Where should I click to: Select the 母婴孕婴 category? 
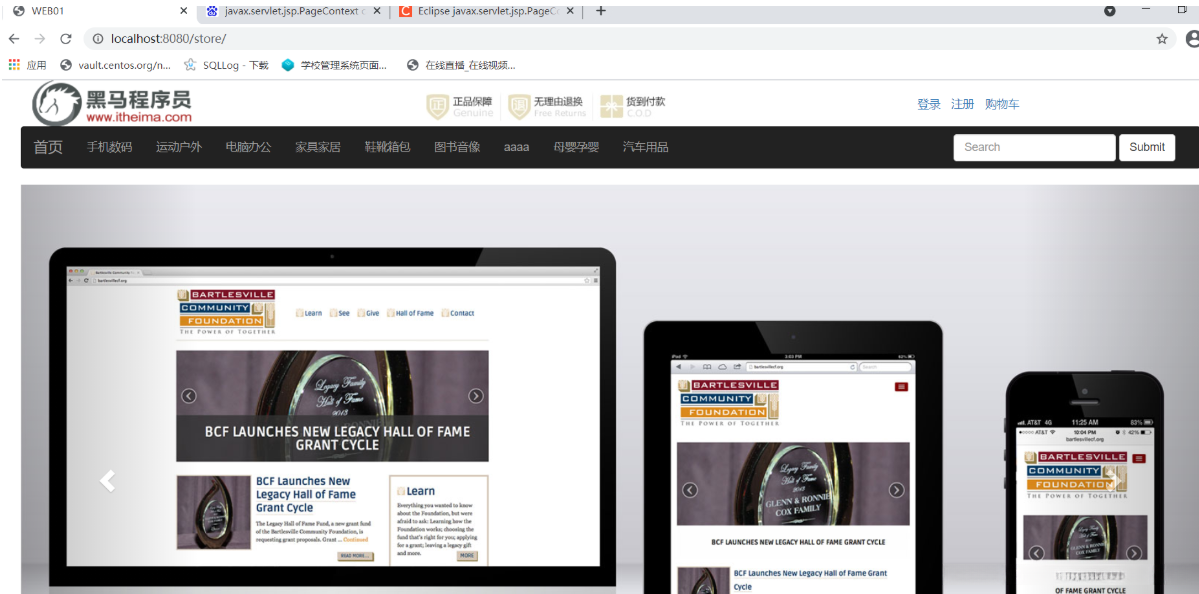[577, 147]
